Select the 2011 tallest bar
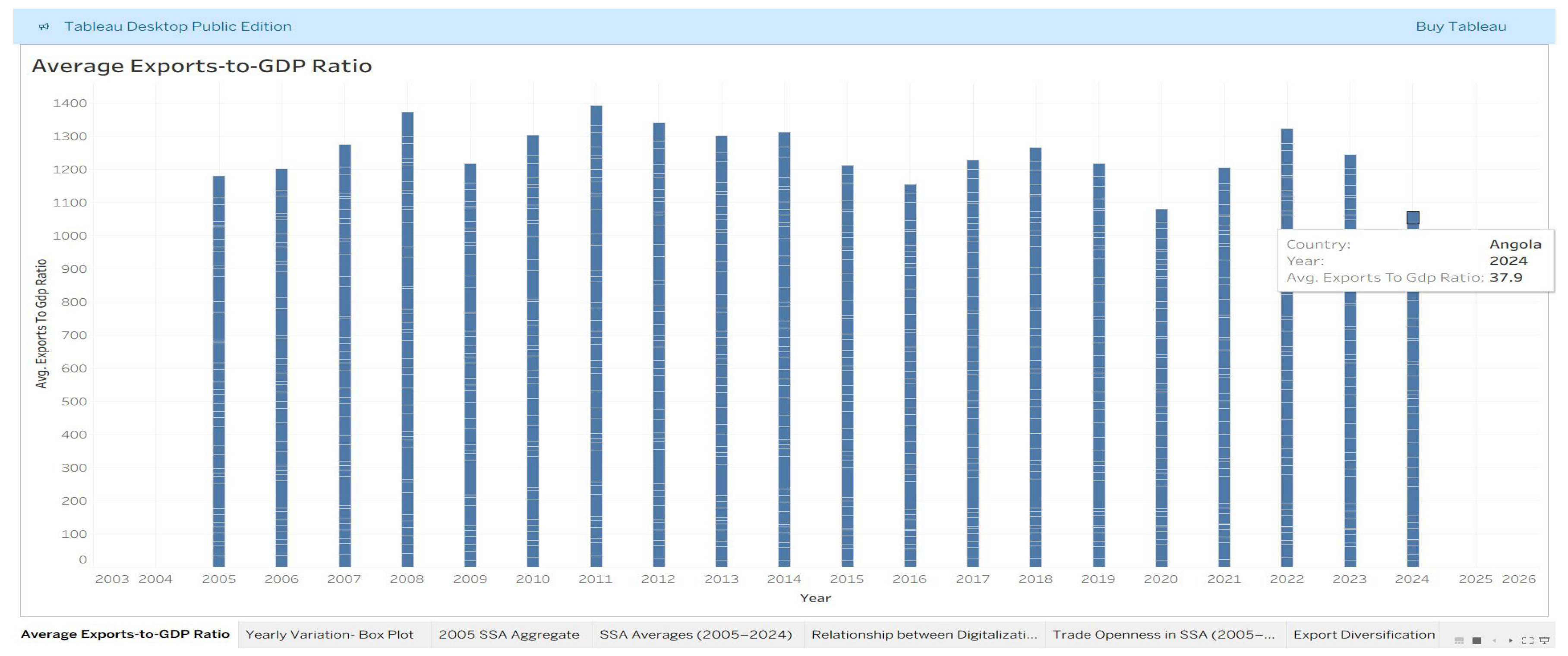1568x656 pixels. (596, 335)
